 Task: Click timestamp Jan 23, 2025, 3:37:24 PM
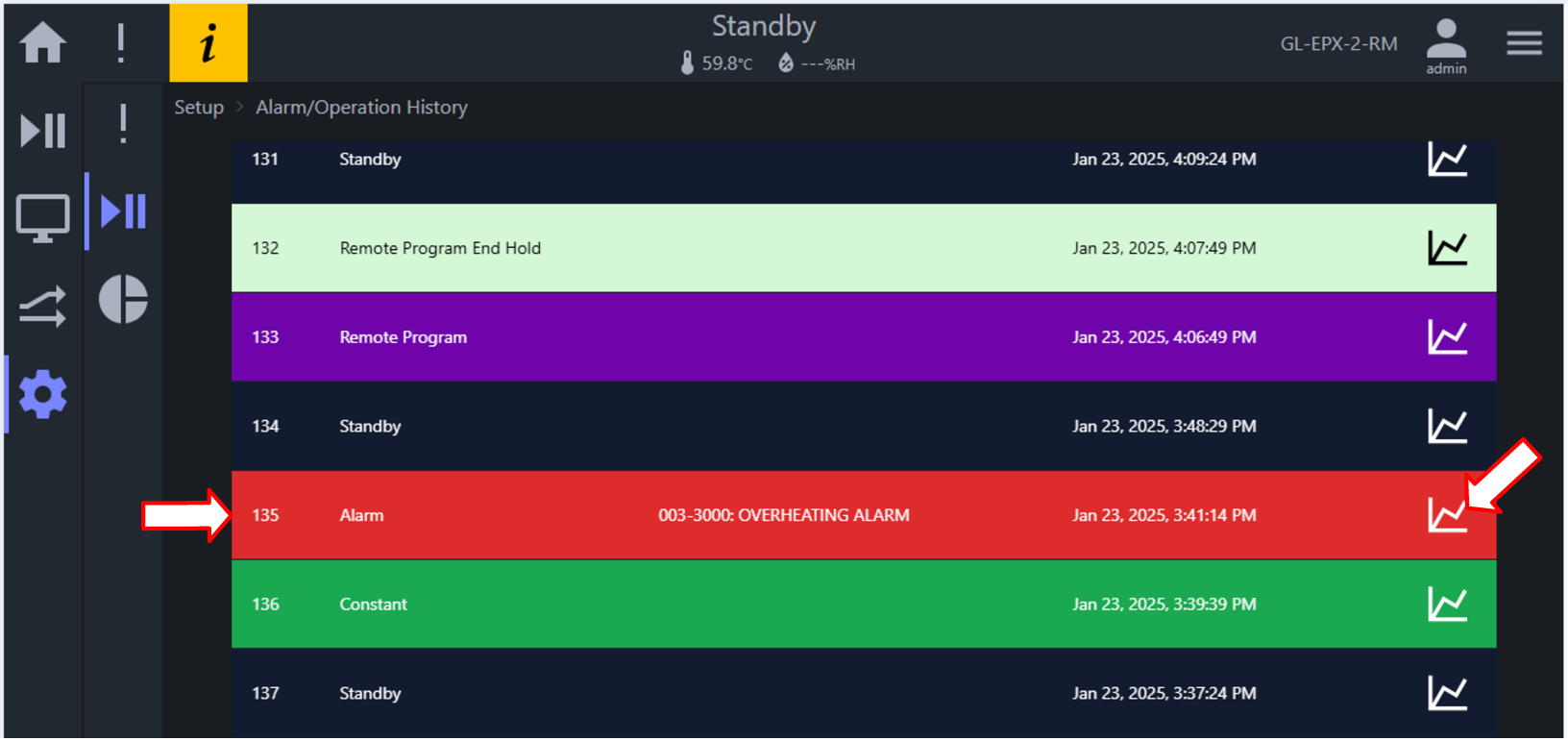coord(1164,693)
